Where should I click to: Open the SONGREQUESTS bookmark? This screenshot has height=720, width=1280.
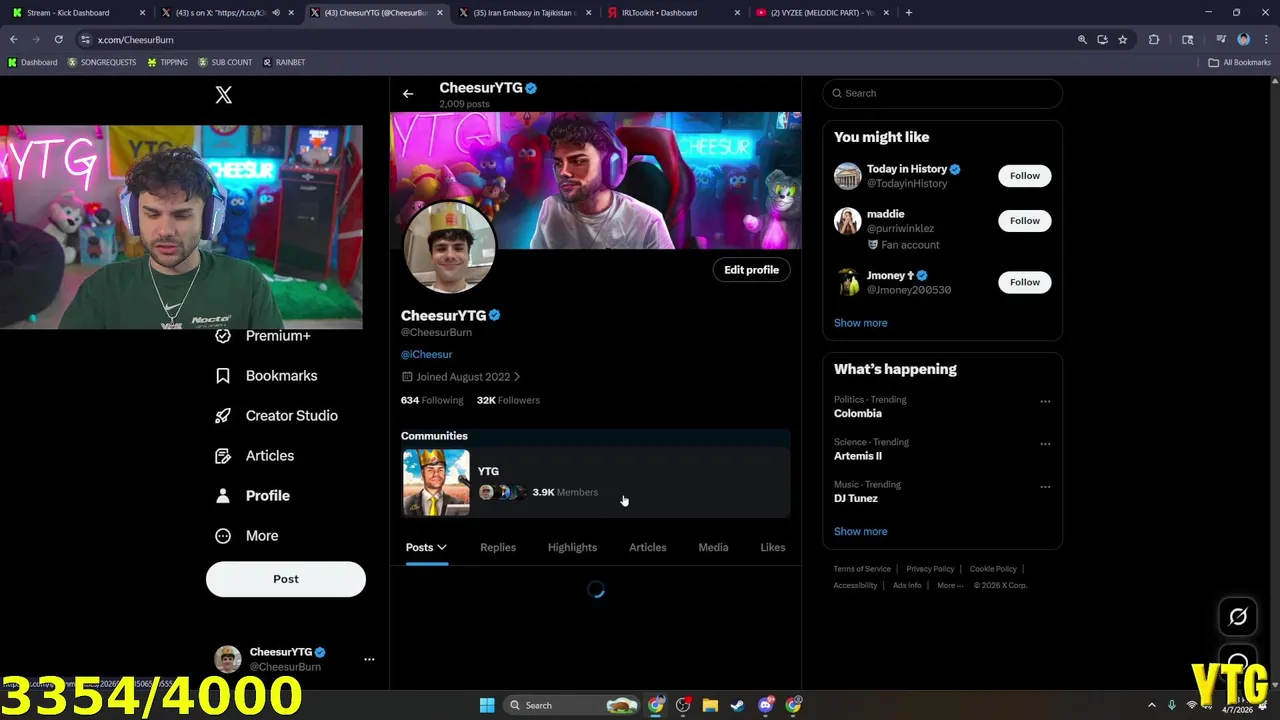(x=102, y=62)
